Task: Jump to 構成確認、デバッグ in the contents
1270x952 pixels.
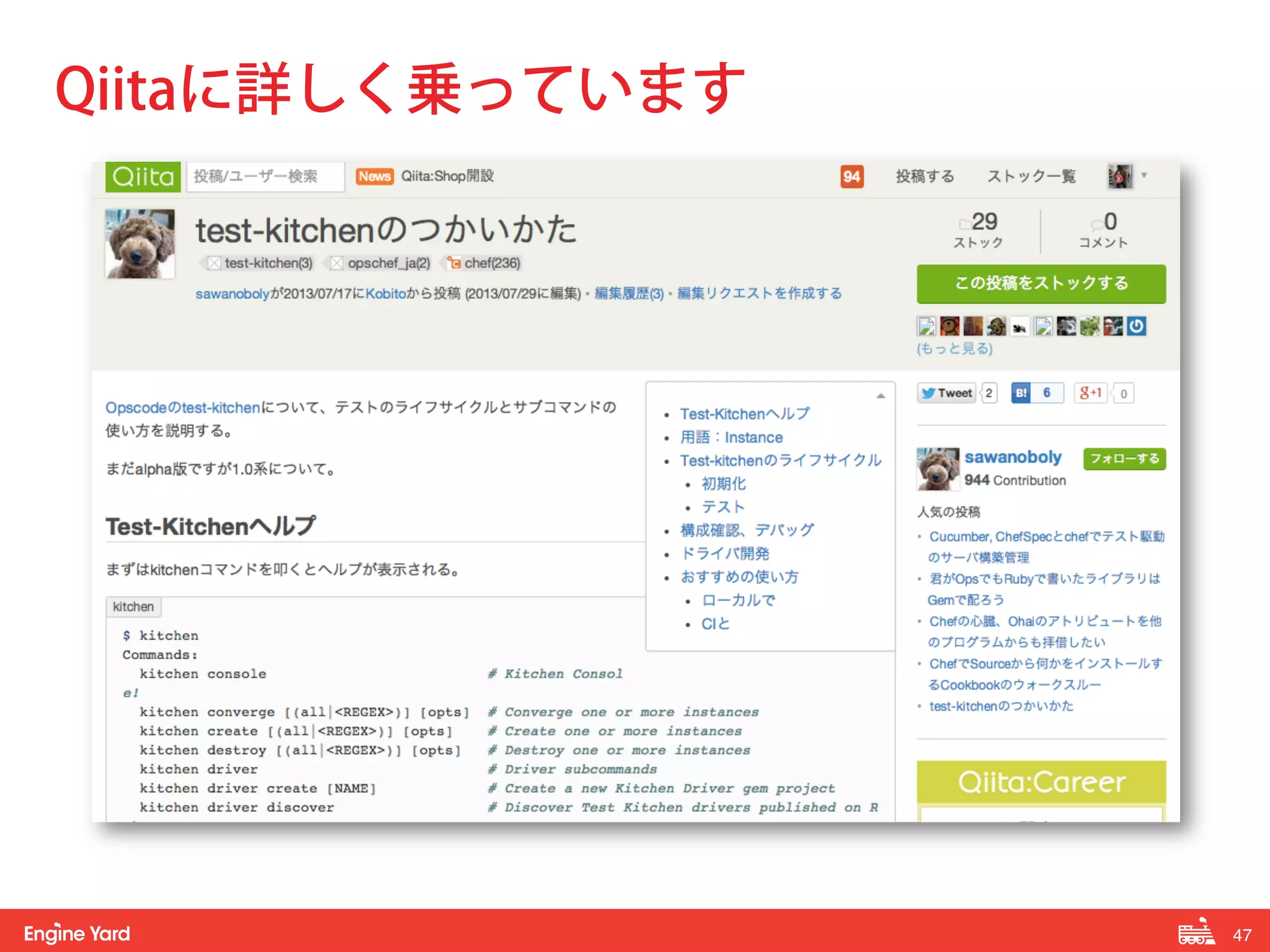Action: 747,531
